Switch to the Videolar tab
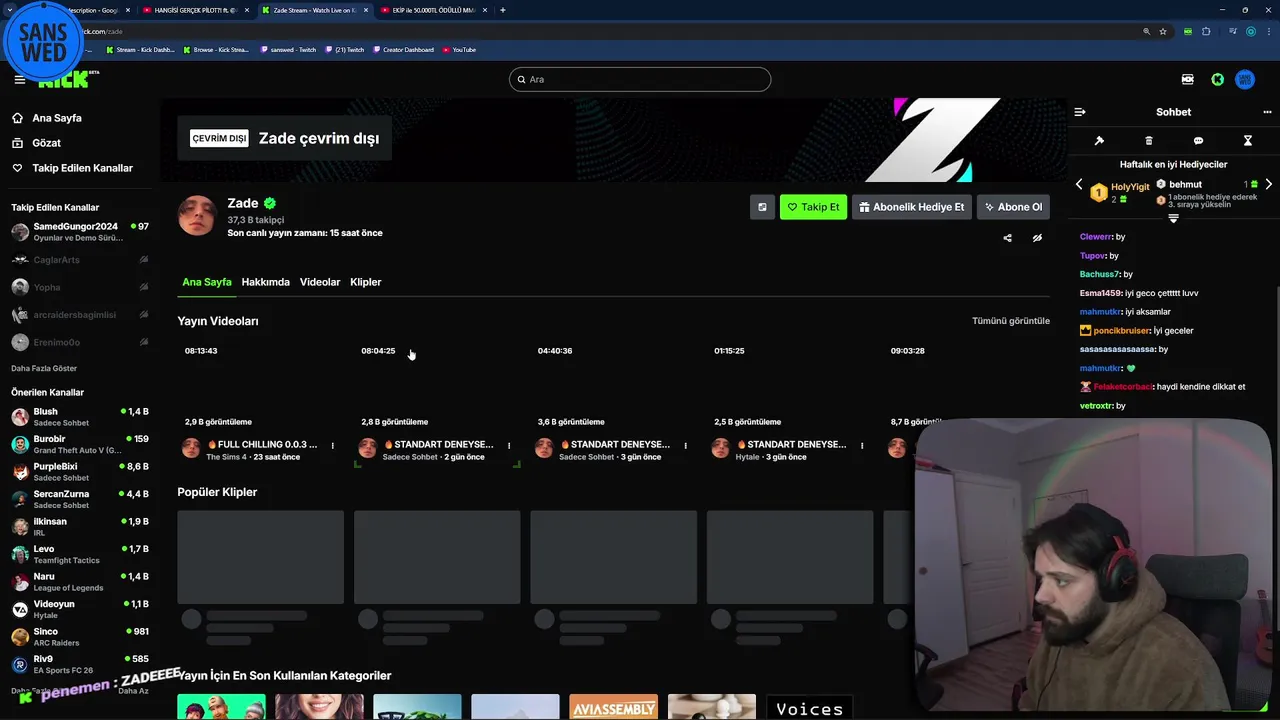1280x720 pixels. pyautogui.click(x=320, y=282)
